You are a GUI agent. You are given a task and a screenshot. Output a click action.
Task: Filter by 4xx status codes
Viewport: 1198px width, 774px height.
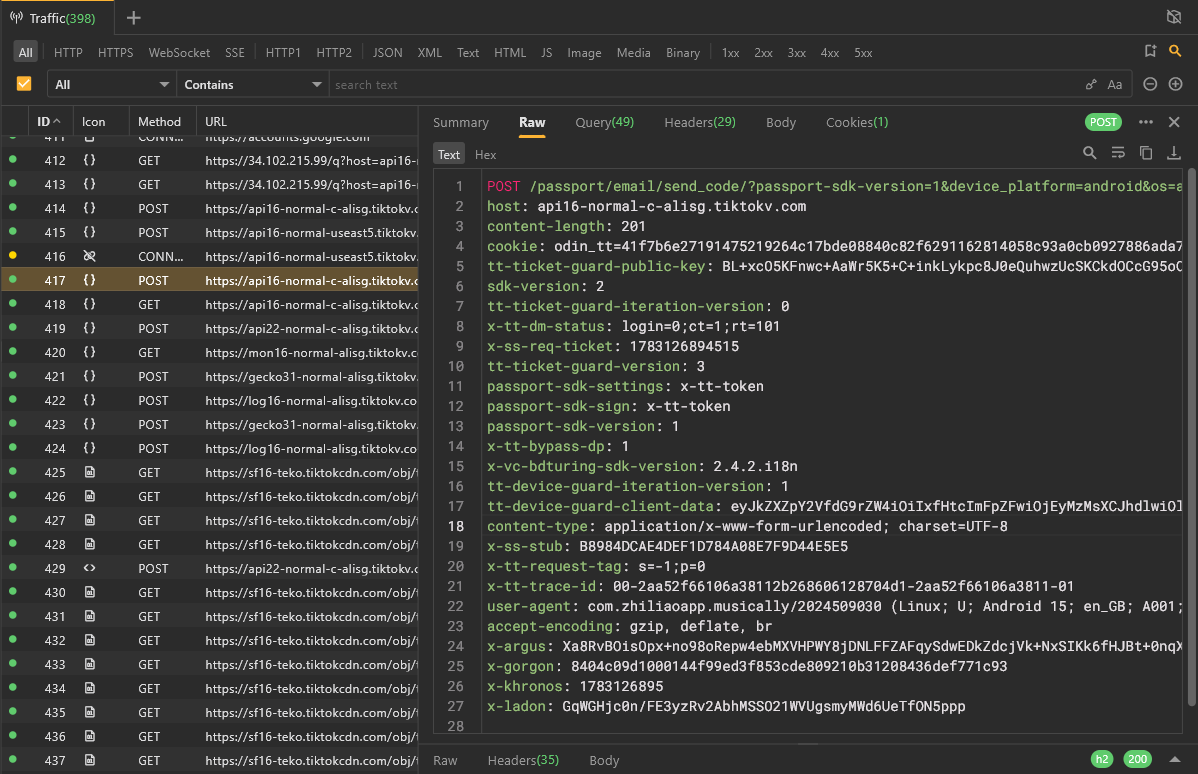tap(830, 53)
